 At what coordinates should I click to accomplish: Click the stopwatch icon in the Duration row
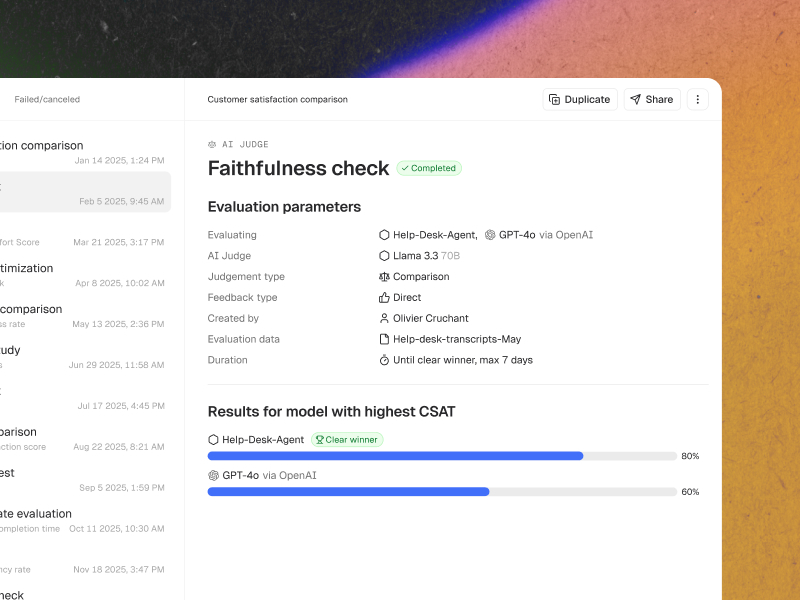click(x=384, y=360)
